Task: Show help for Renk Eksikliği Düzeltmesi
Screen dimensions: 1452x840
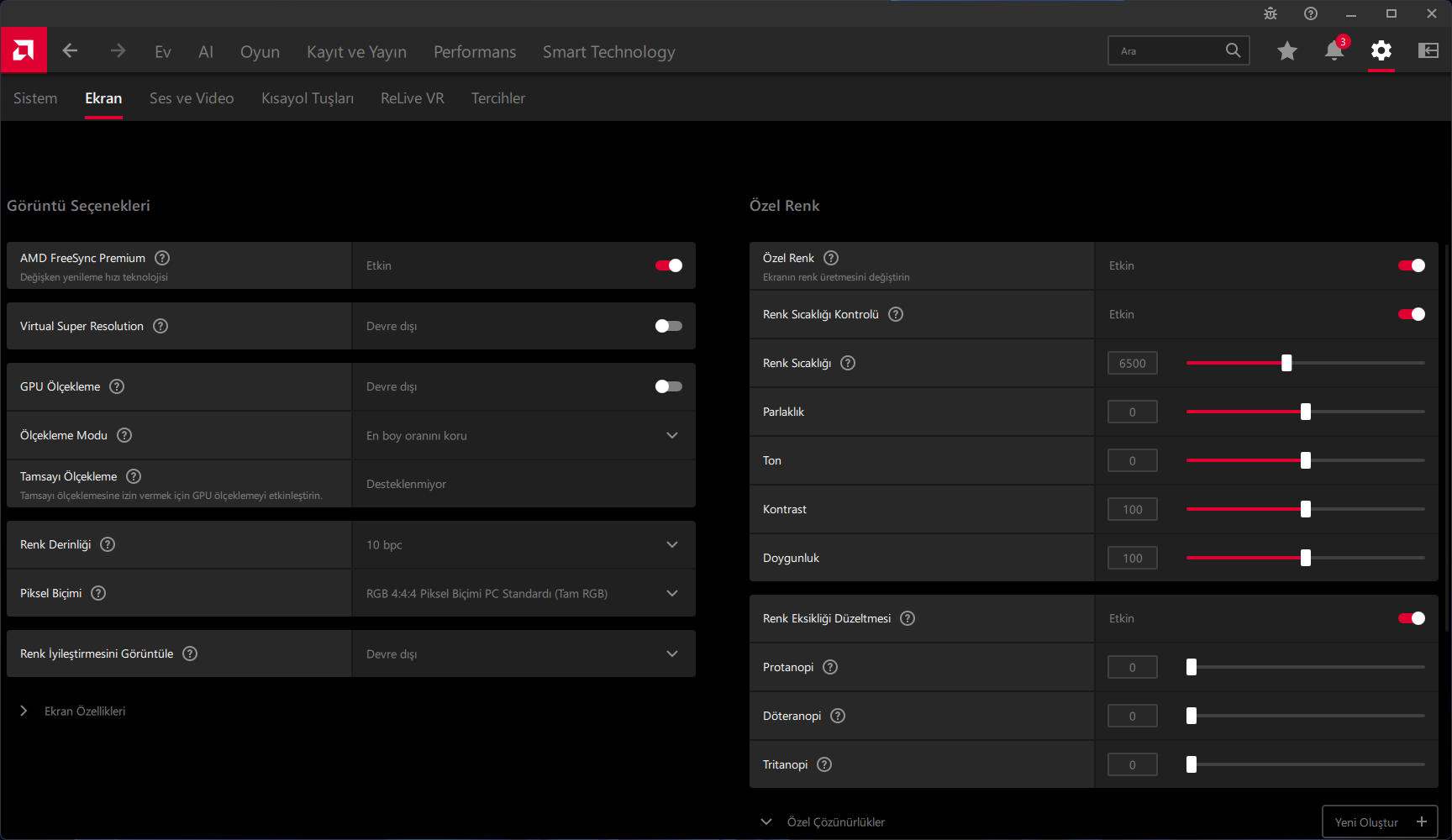Action: pyautogui.click(x=907, y=618)
